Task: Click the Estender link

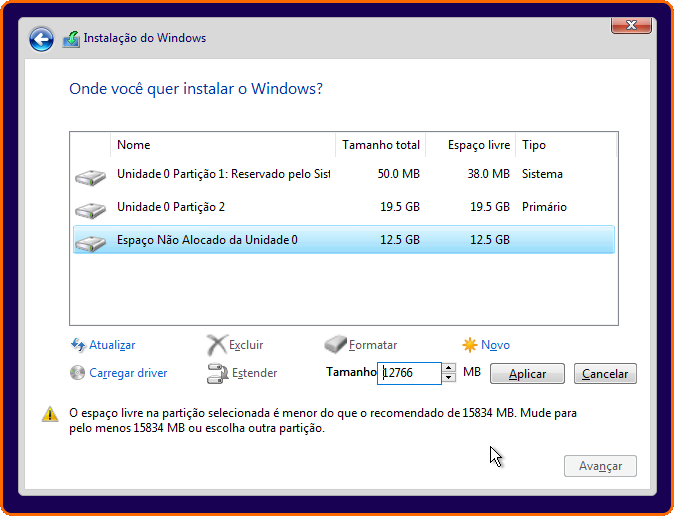Action: pyautogui.click(x=254, y=373)
